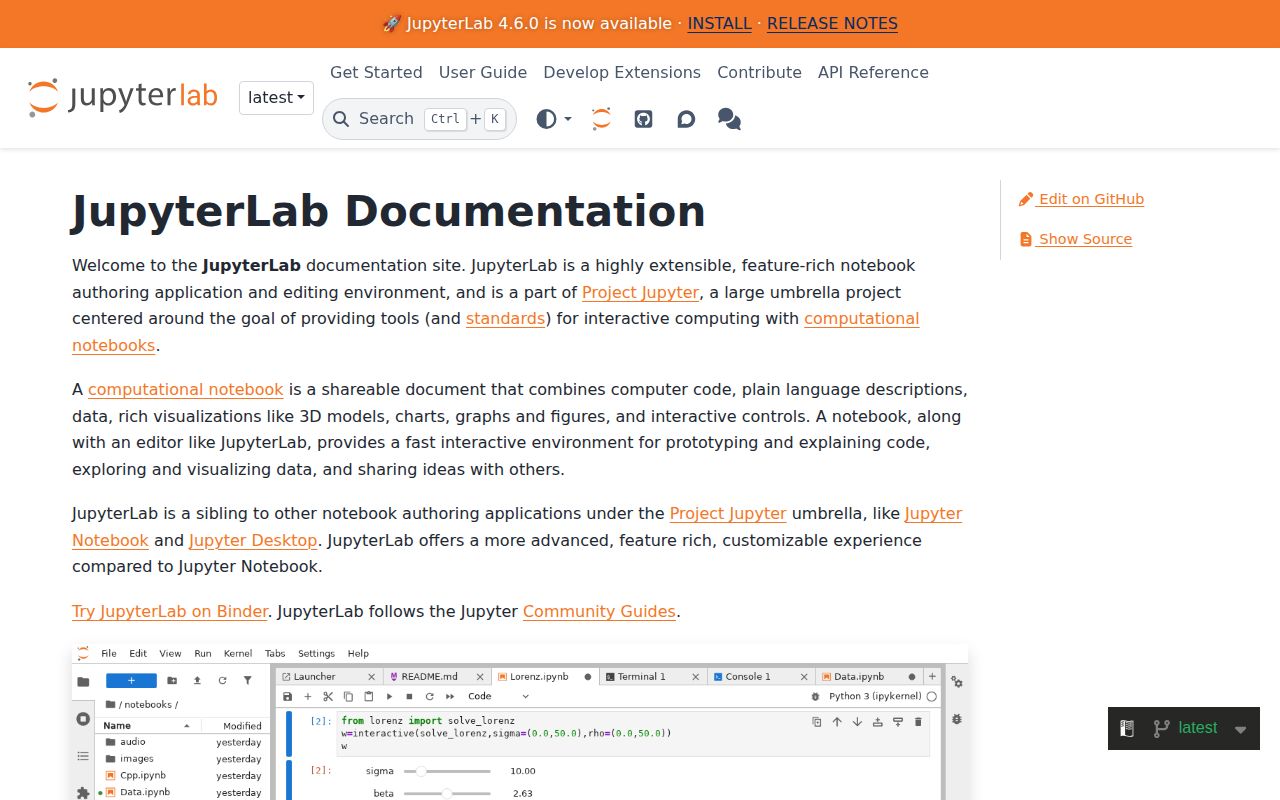1280x800 pixels.
Task: Click the INSTALL link in banner
Action: pos(719,23)
